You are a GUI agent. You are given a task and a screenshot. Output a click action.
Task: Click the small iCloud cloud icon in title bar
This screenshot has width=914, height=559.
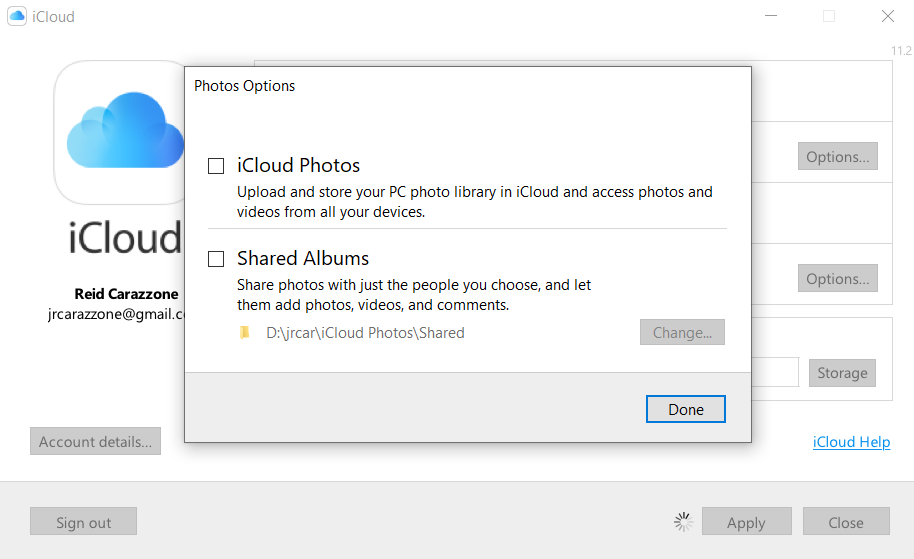coord(17,16)
